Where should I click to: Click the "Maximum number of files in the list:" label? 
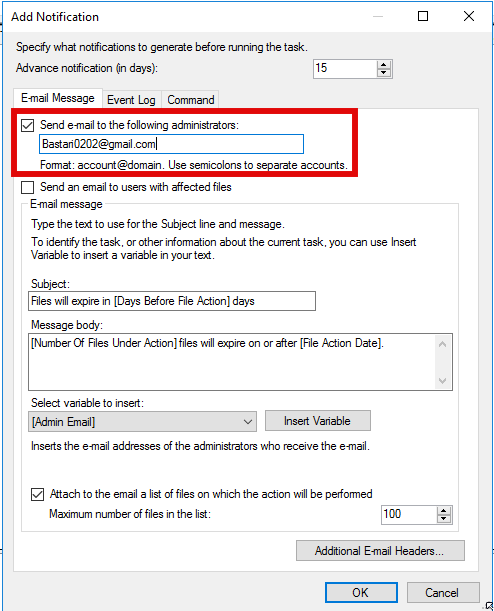[x=130, y=514]
